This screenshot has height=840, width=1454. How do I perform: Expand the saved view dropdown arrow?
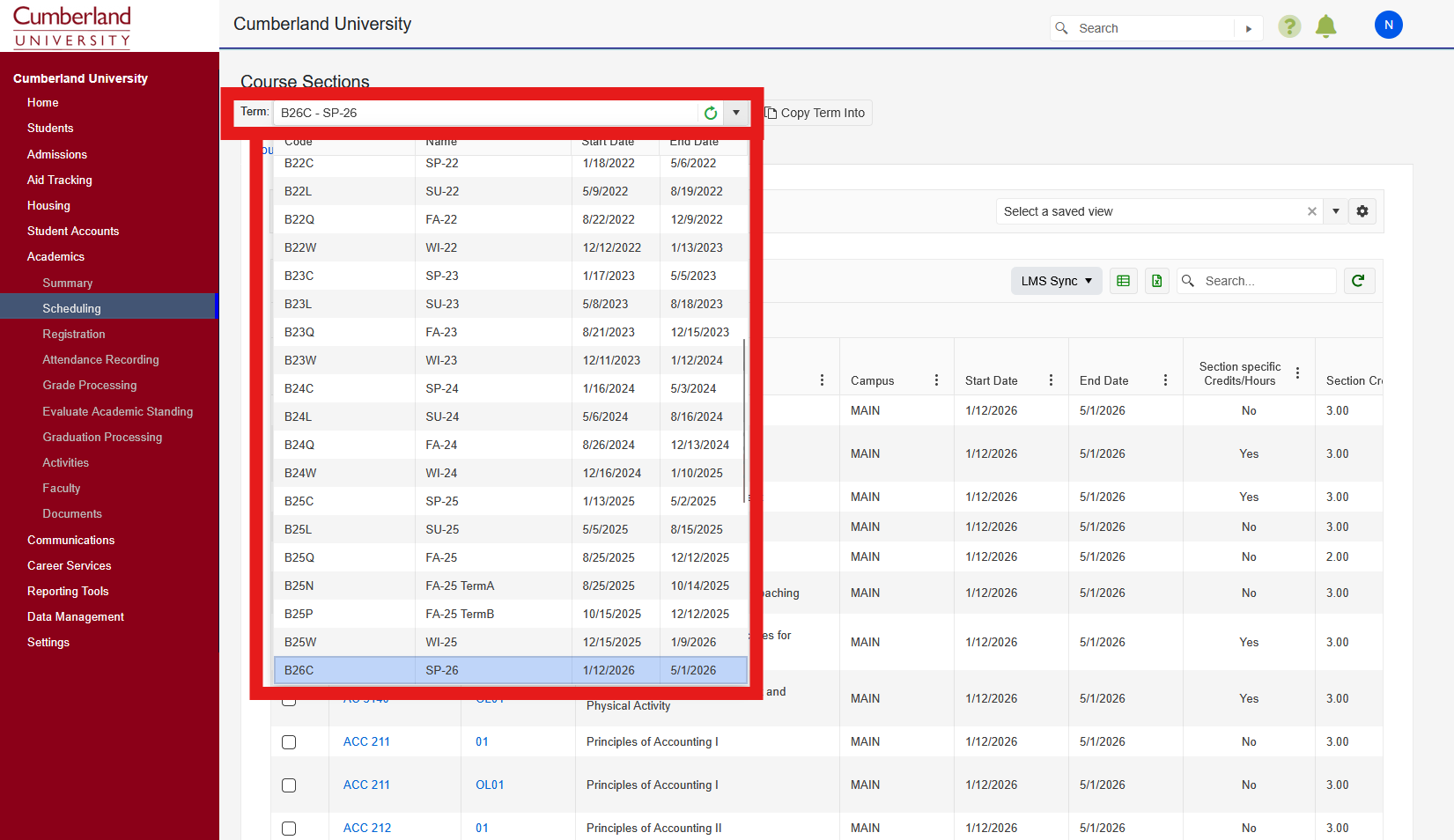(x=1336, y=211)
